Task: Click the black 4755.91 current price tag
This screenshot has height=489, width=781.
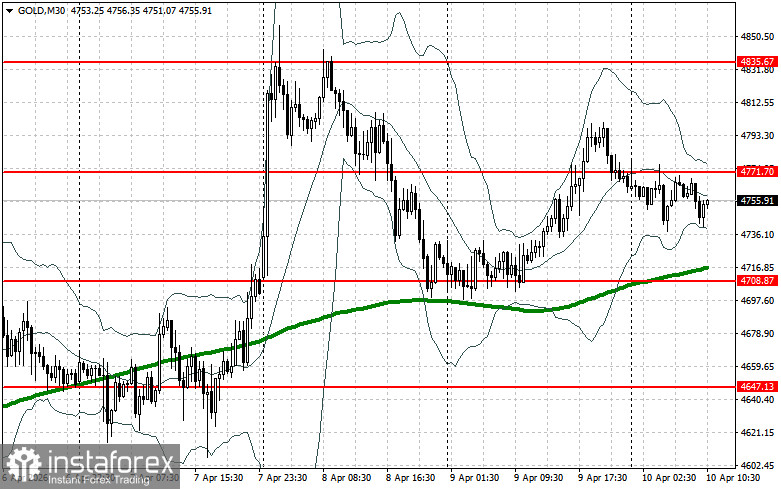Action: coord(757,201)
